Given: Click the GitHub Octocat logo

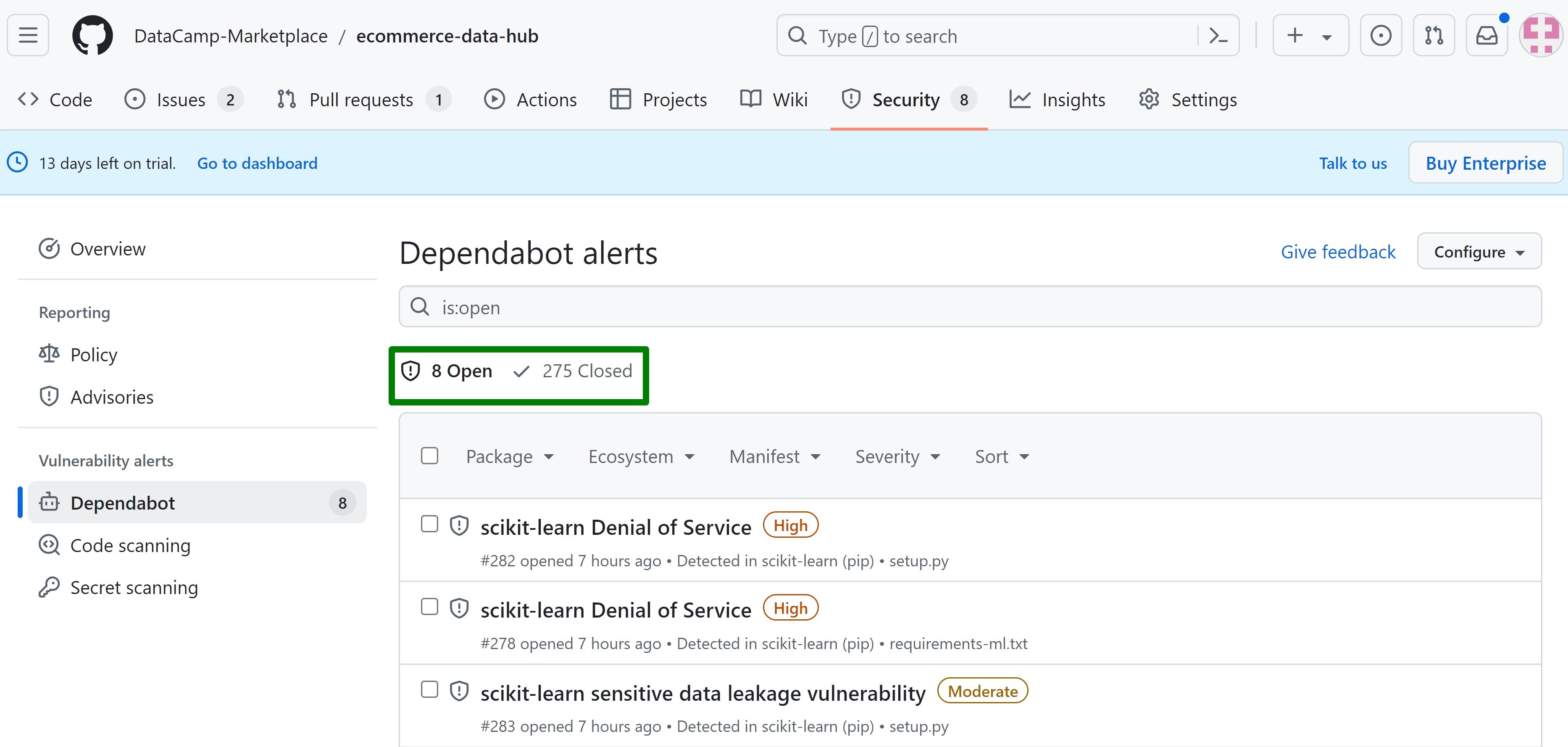Looking at the screenshot, I should (92, 35).
